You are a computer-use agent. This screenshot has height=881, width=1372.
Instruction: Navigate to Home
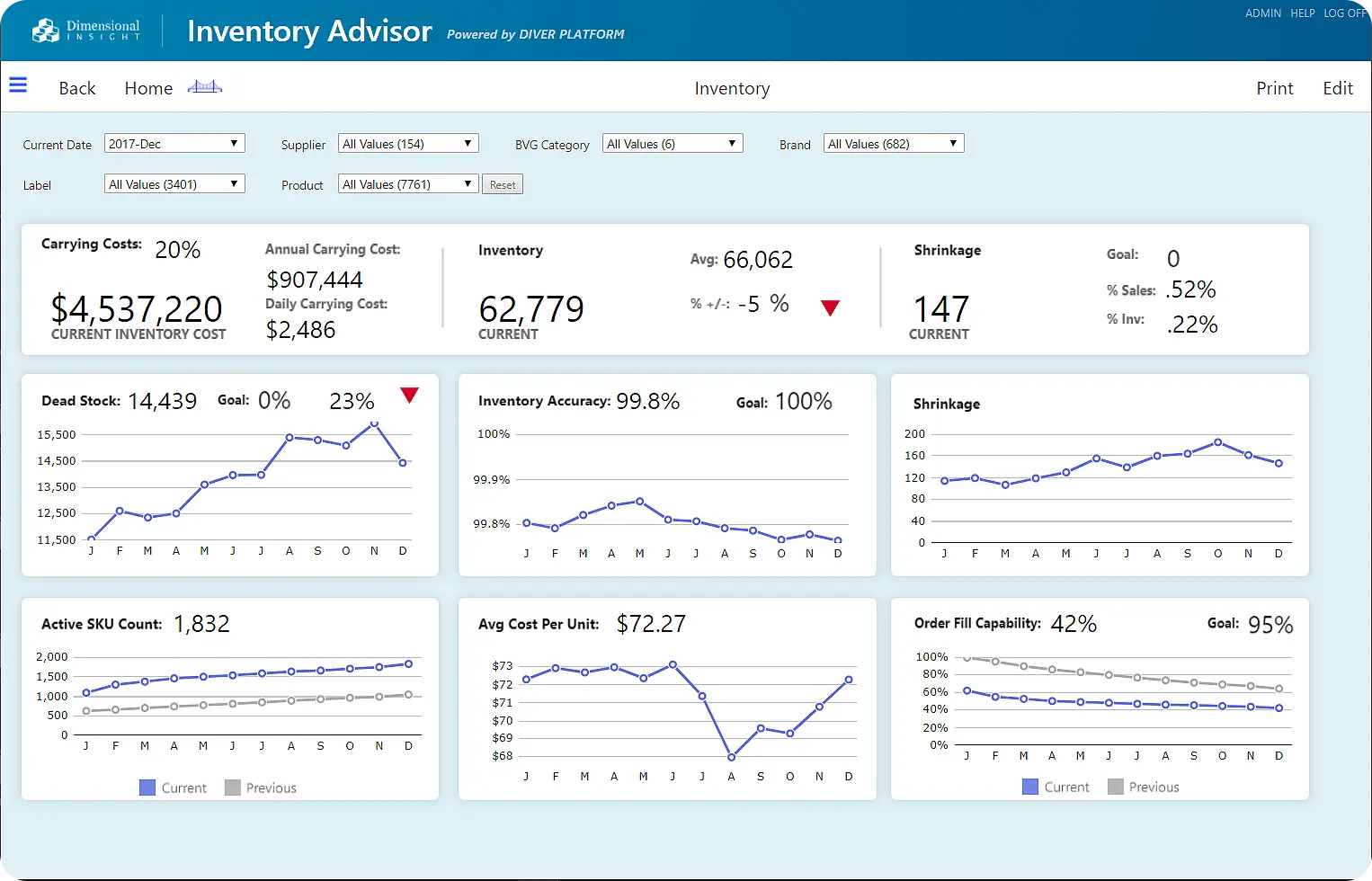click(x=148, y=88)
